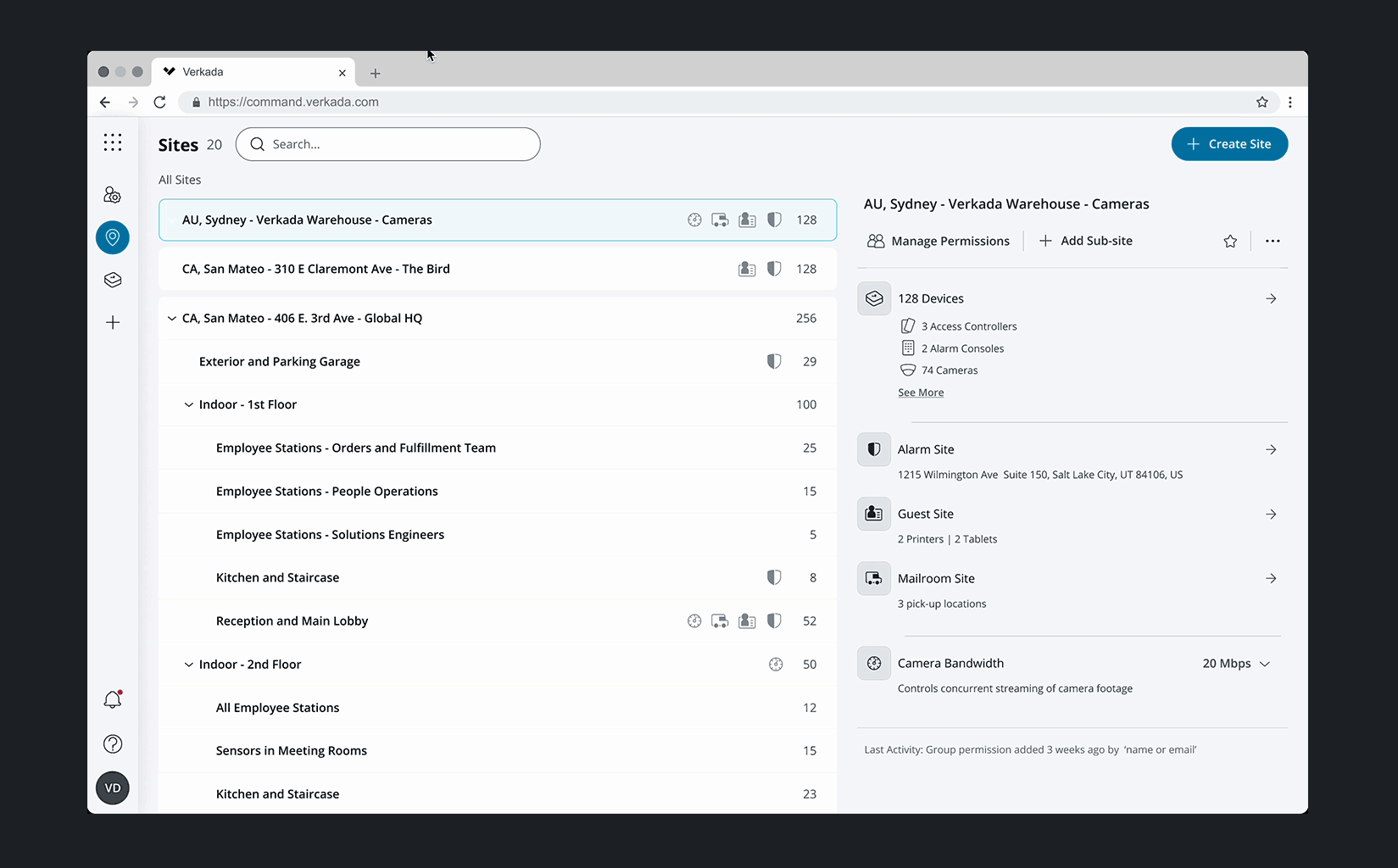Screen dimensions: 1398x868
Task: Click 3 Access Controllers entry
Action: coord(959,326)
